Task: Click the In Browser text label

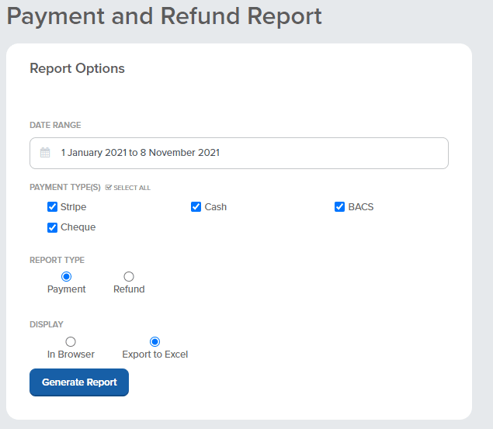Action: pyautogui.click(x=71, y=354)
